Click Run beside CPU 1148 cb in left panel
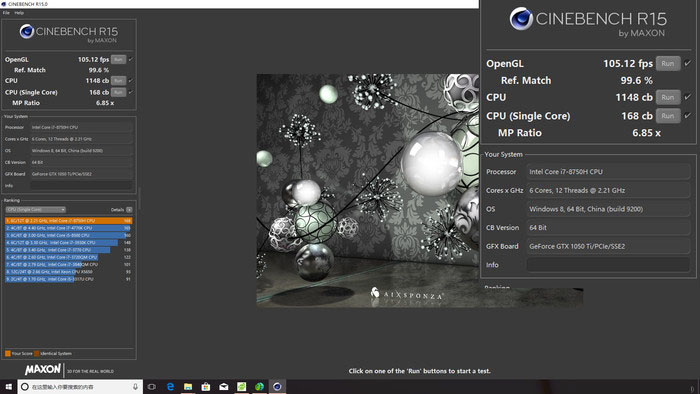Screen dimensions: 700x394 tap(118, 81)
